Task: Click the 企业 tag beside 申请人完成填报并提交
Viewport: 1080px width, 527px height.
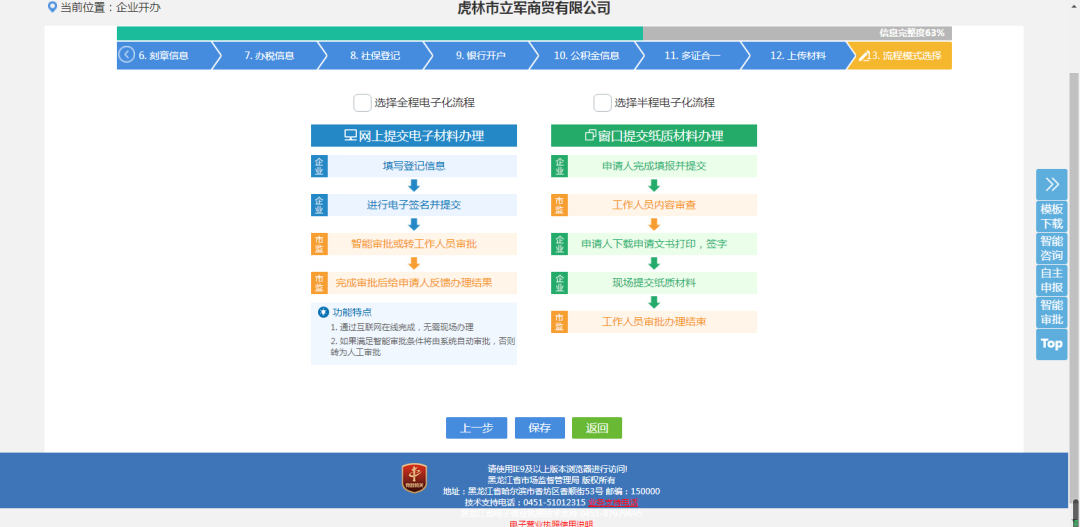Action: (x=559, y=166)
